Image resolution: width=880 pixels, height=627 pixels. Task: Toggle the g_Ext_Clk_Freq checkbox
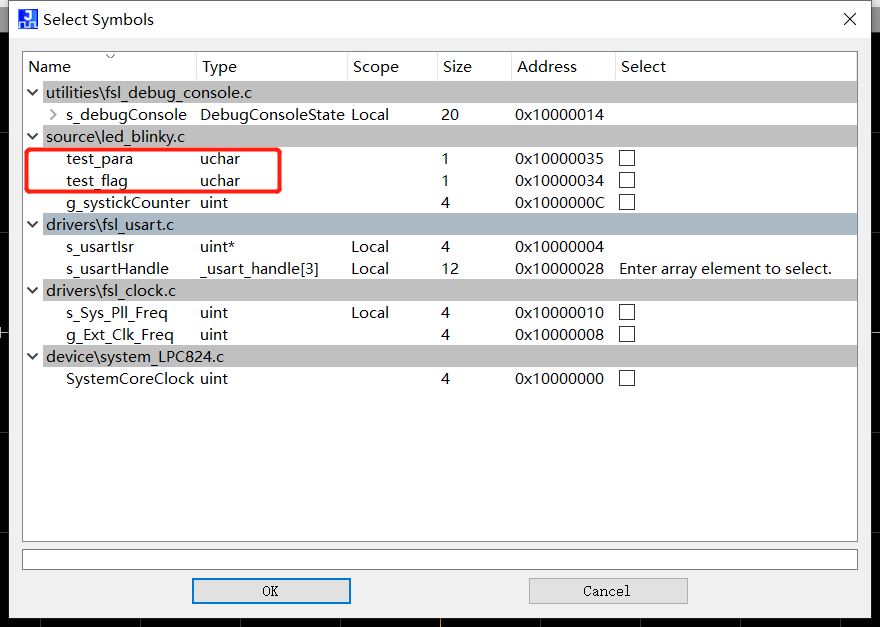point(627,334)
